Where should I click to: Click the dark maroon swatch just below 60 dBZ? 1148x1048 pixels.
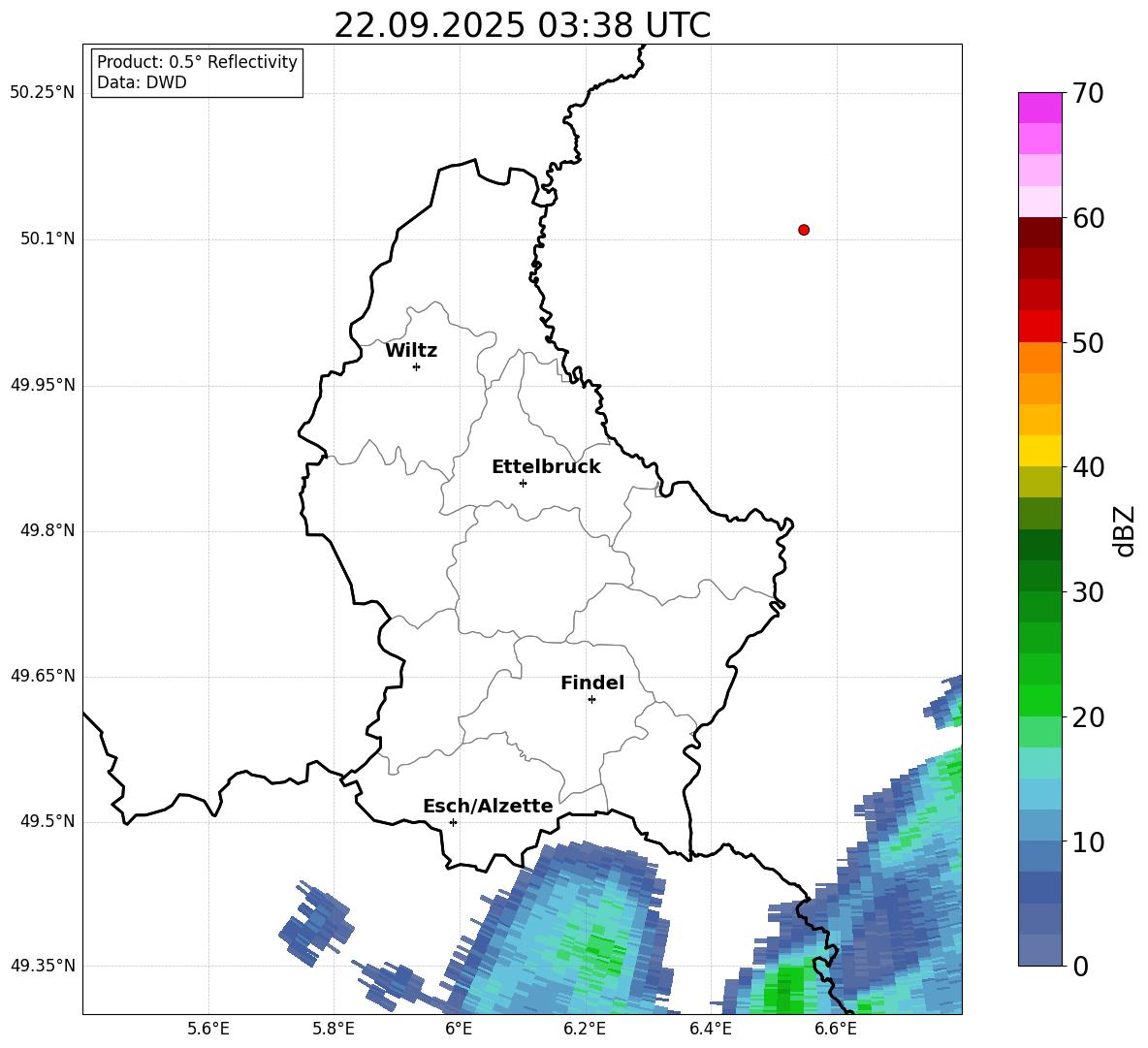point(1040,234)
